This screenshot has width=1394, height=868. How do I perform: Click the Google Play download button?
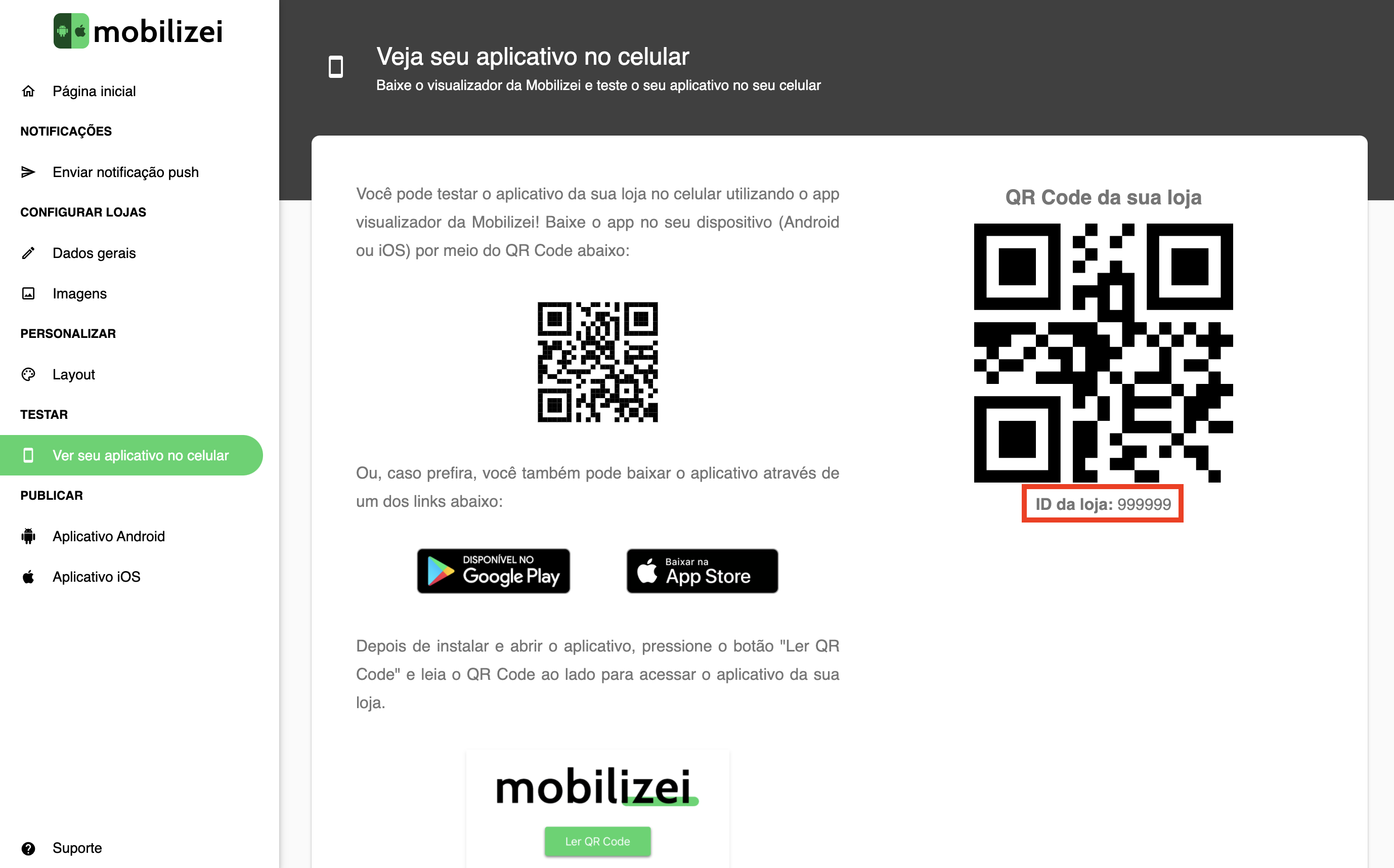coord(493,571)
